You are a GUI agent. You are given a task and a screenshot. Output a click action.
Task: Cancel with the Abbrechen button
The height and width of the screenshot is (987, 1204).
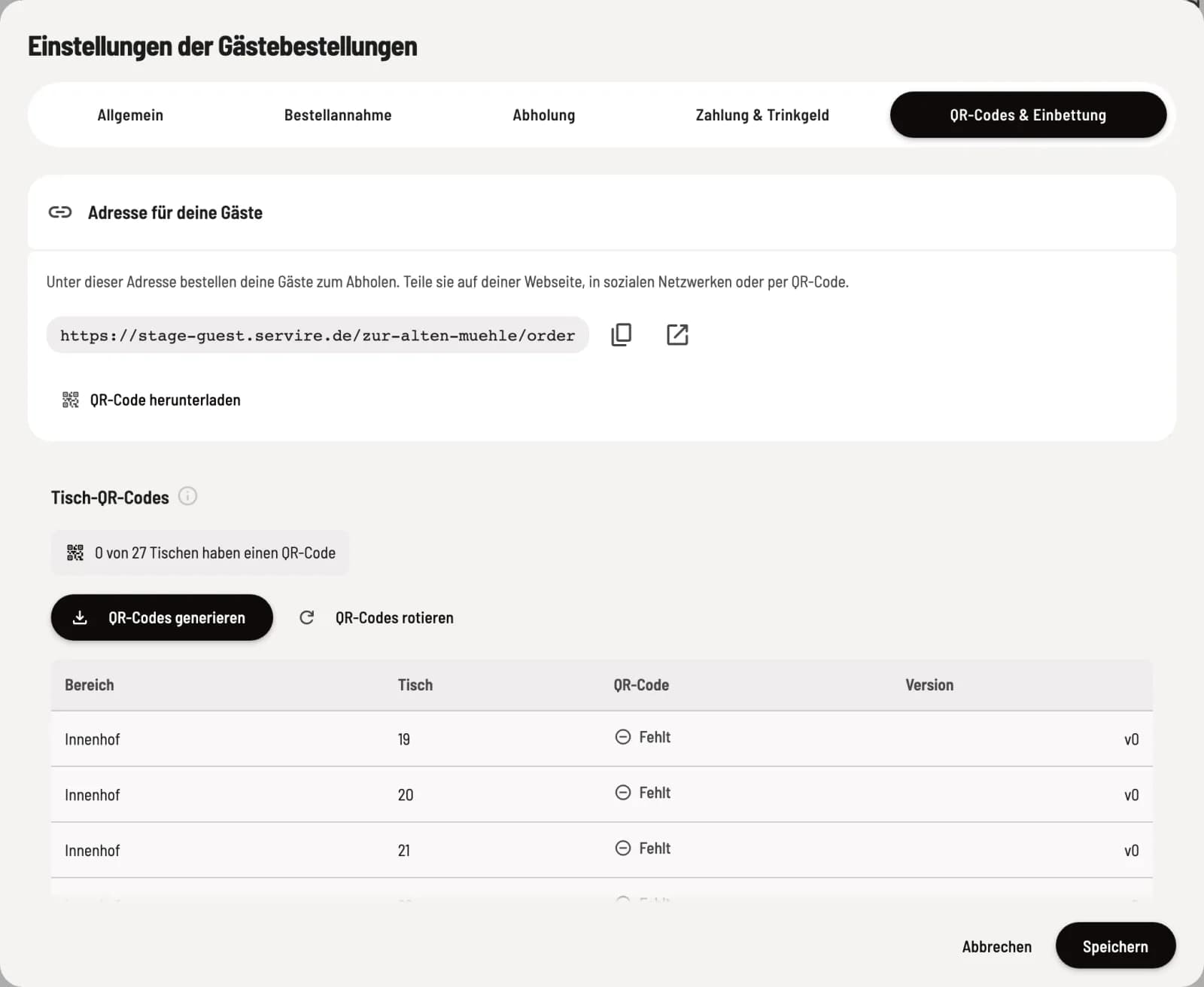[996, 946]
